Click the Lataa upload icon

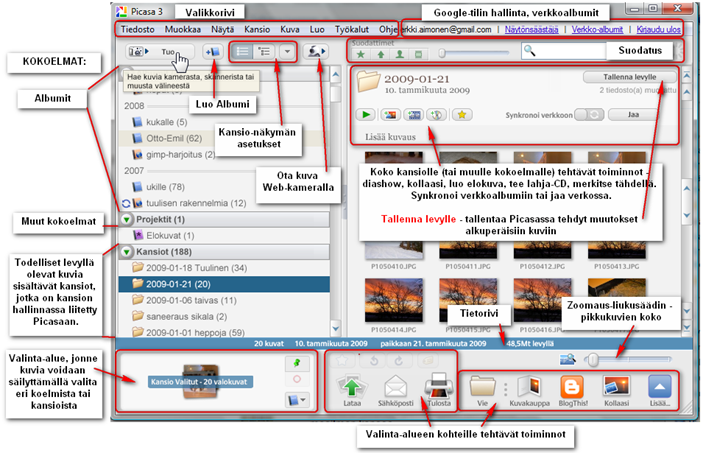352,389
